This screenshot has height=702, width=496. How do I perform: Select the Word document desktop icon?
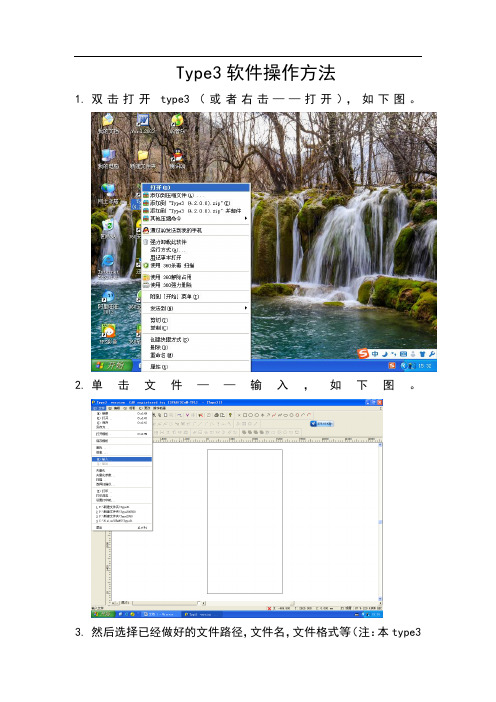click(142, 120)
